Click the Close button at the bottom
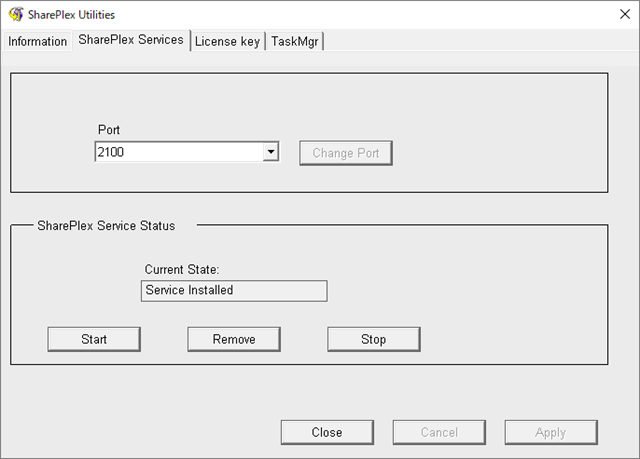Screen dimensions: 640x459 (x=327, y=432)
